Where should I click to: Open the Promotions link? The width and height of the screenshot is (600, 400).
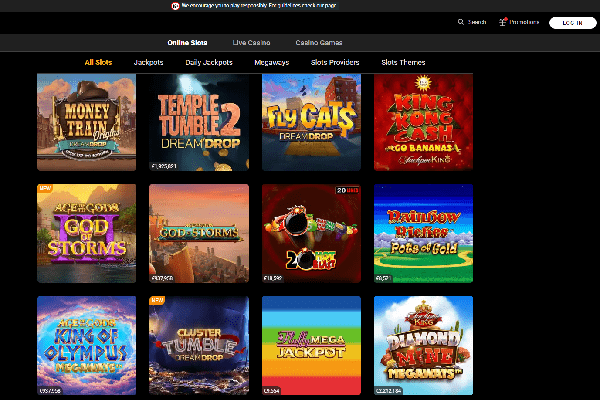coord(524,22)
